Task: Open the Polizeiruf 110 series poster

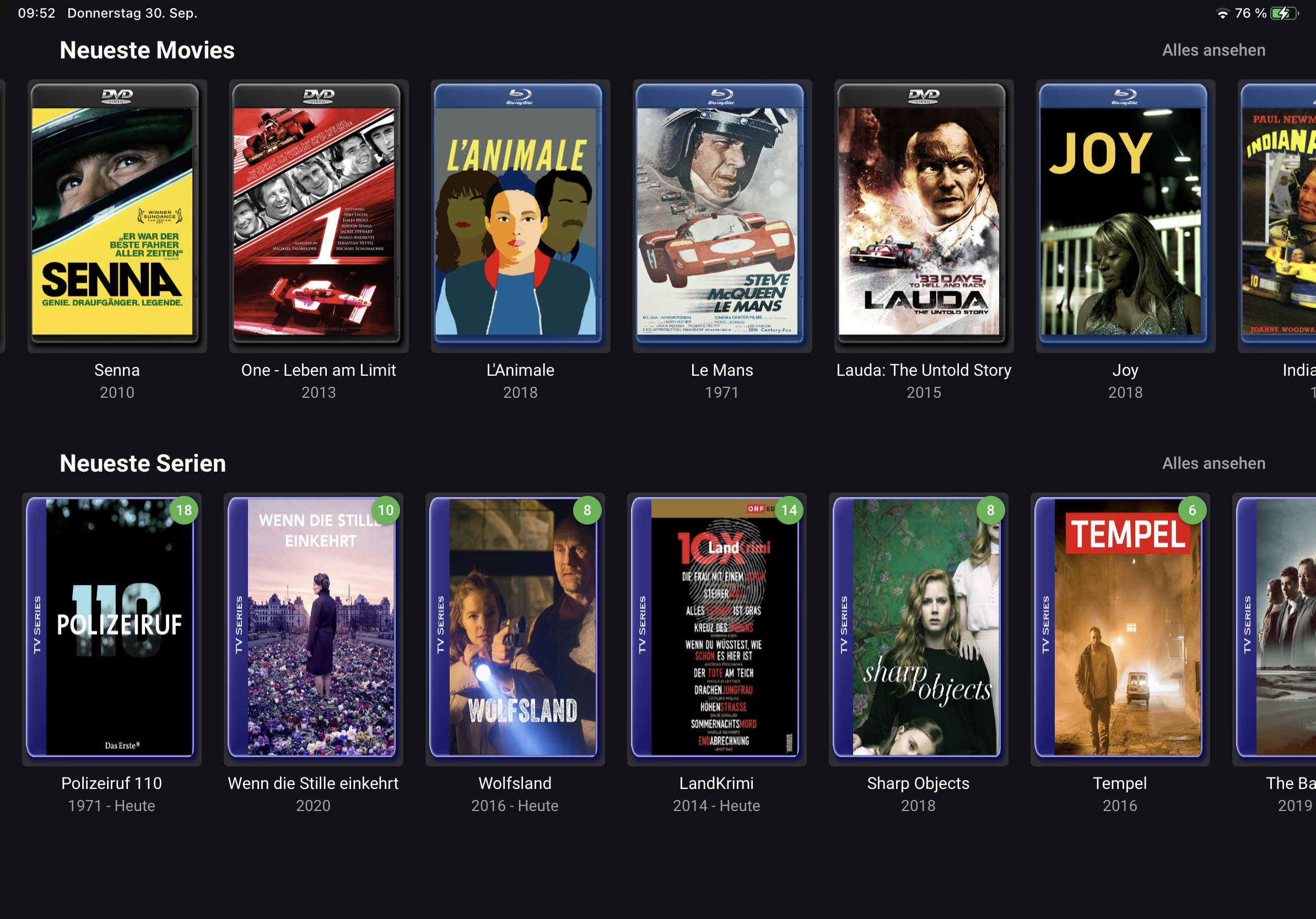Action: (112, 629)
